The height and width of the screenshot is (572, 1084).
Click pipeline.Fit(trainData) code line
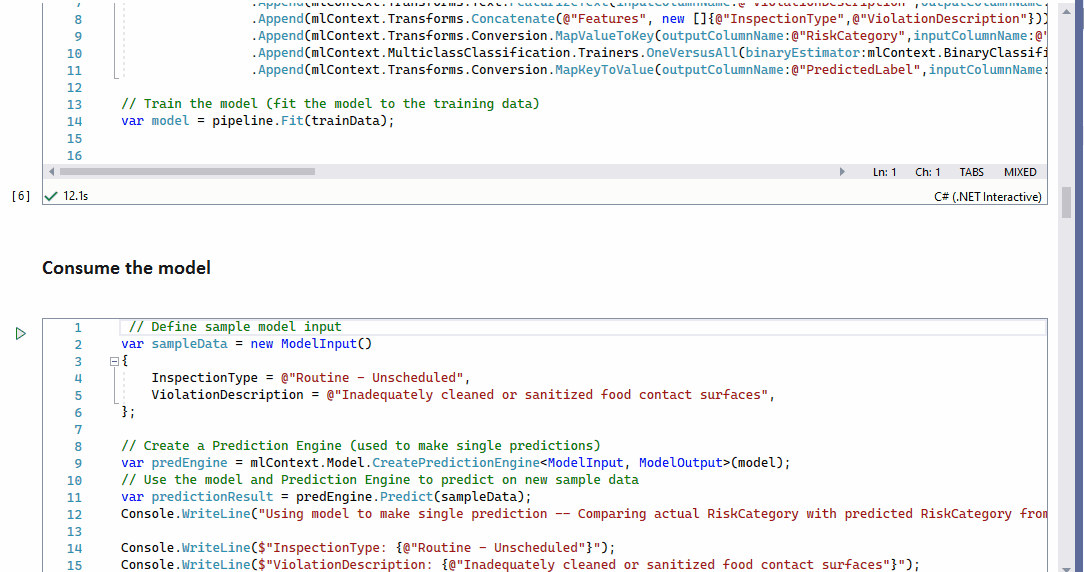(x=303, y=121)
